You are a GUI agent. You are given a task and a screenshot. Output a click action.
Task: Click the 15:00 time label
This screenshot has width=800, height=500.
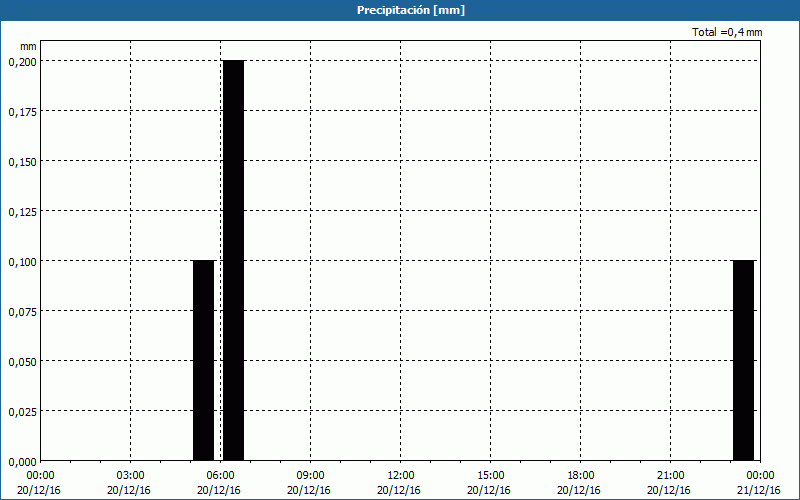pos(490,476)
